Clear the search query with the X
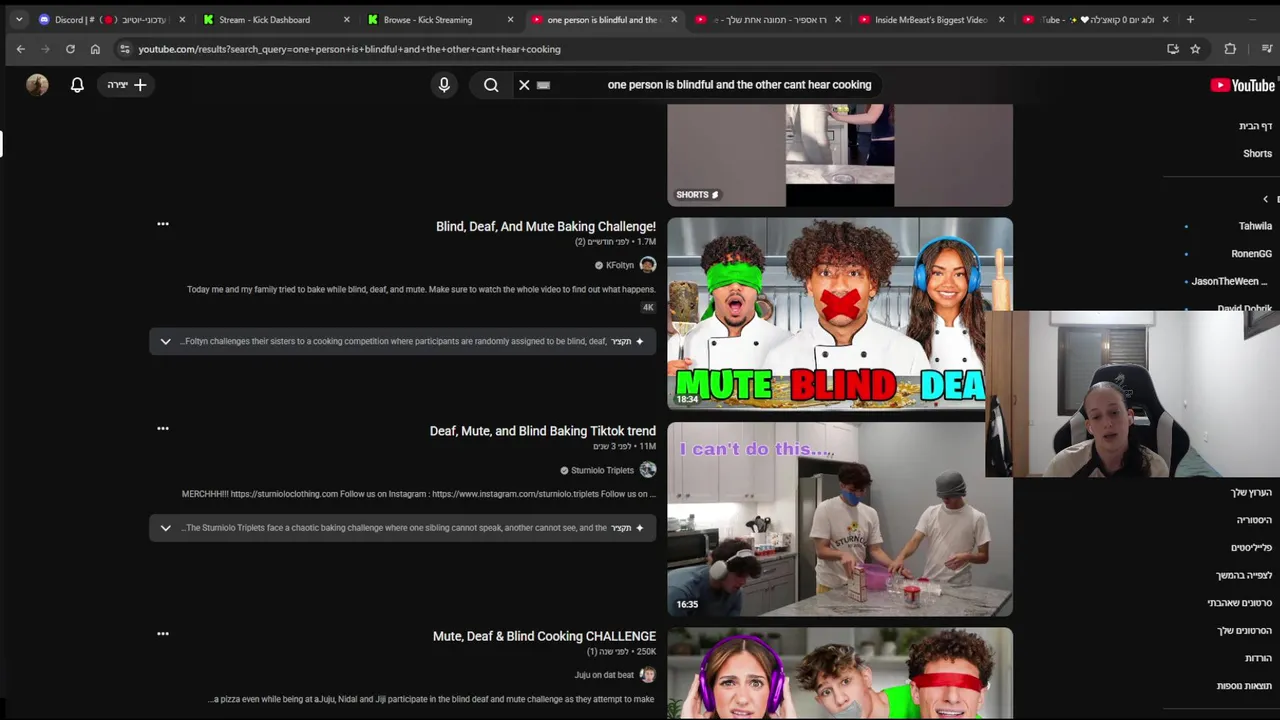Image resolution: width=1280 pixels, height=720 pixels. tap(524, 85)
